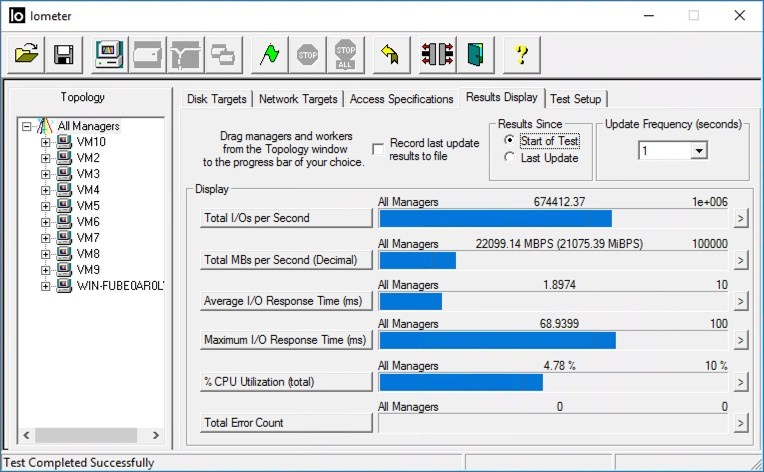Click Average I/O Response Time (ms) button
Image resolution: width=764 pixels, height=472 pixels.
[286, 301]
